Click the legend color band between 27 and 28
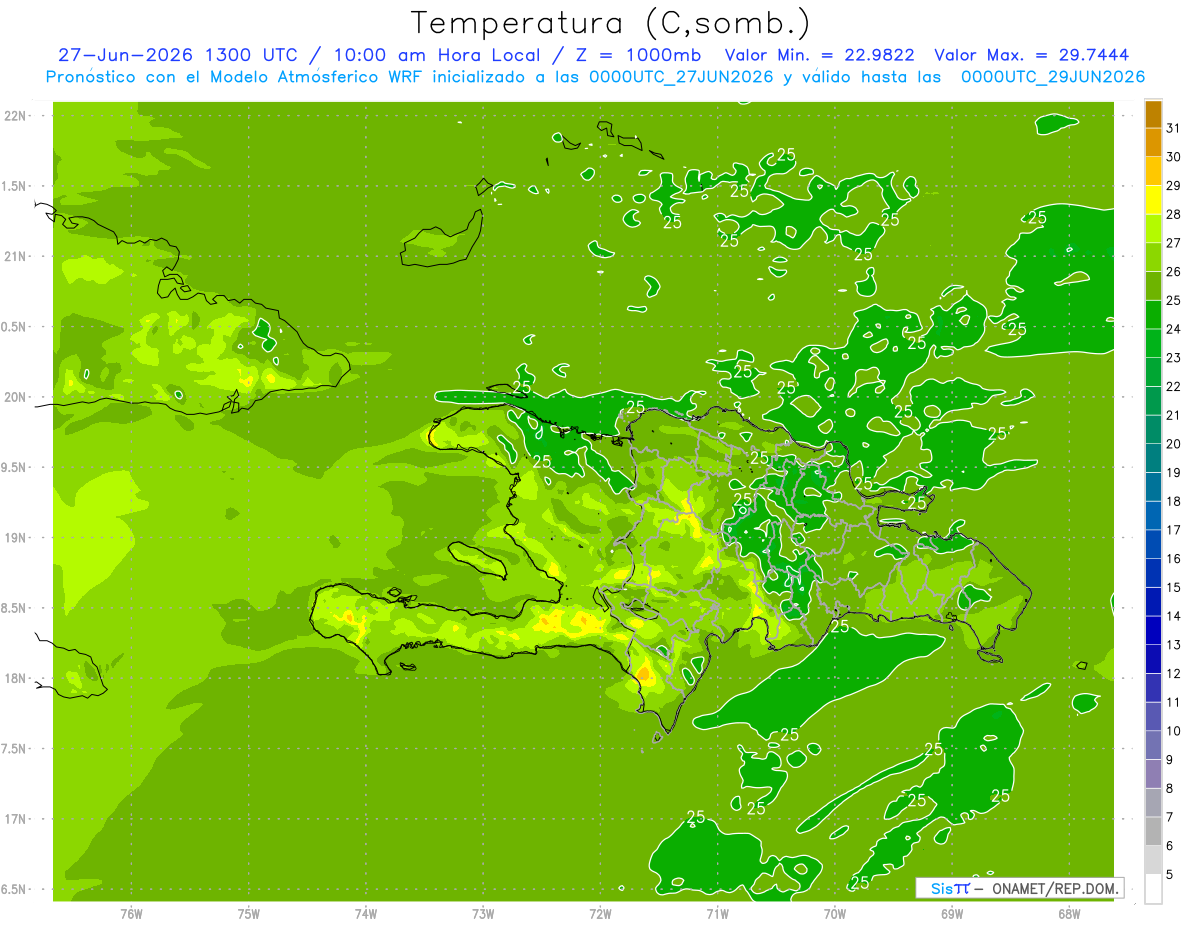 [1153, 229]
